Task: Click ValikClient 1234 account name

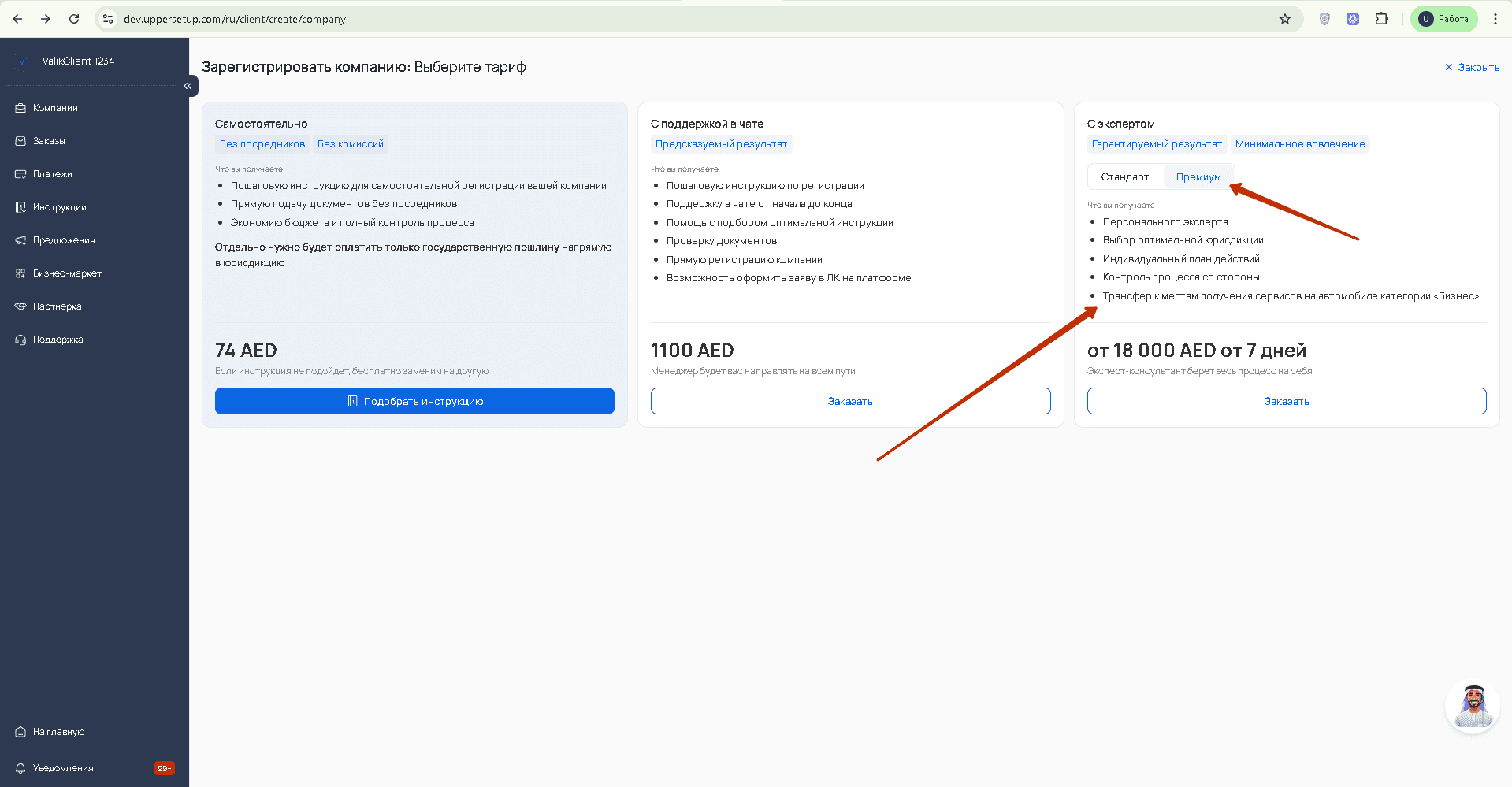Action: [x=78, y=61]
